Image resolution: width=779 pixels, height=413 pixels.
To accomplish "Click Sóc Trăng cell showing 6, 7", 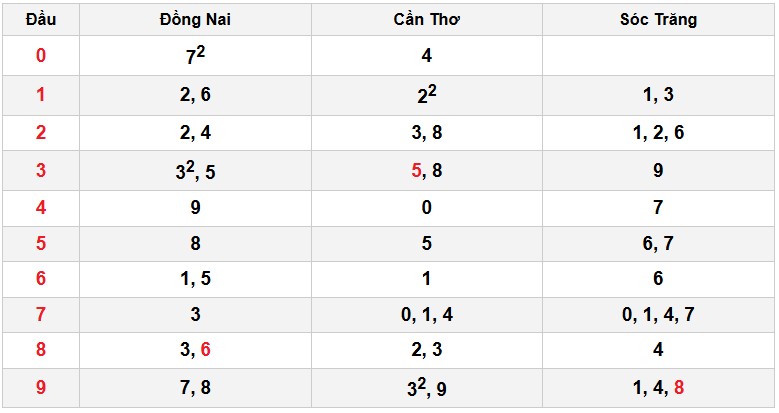I will click(658, 243).
